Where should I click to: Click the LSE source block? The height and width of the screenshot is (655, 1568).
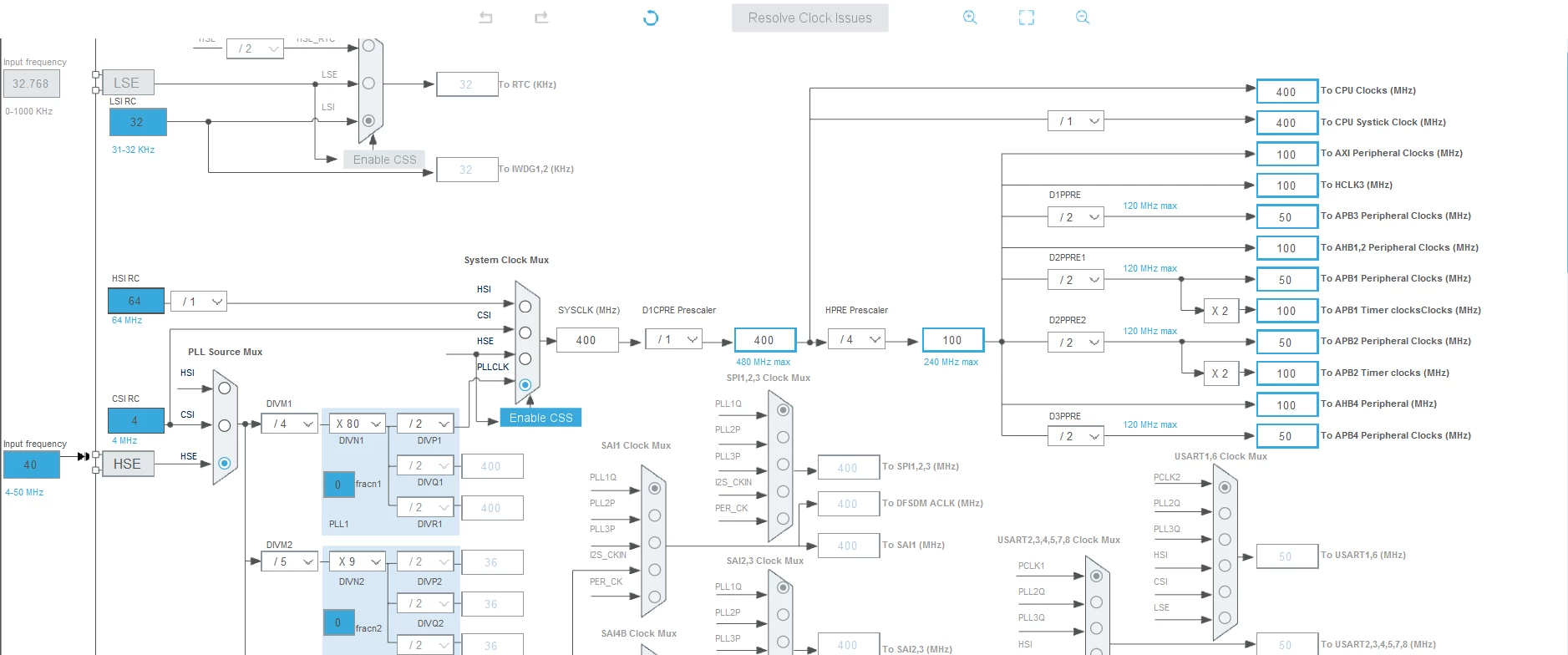click(127, 83)
